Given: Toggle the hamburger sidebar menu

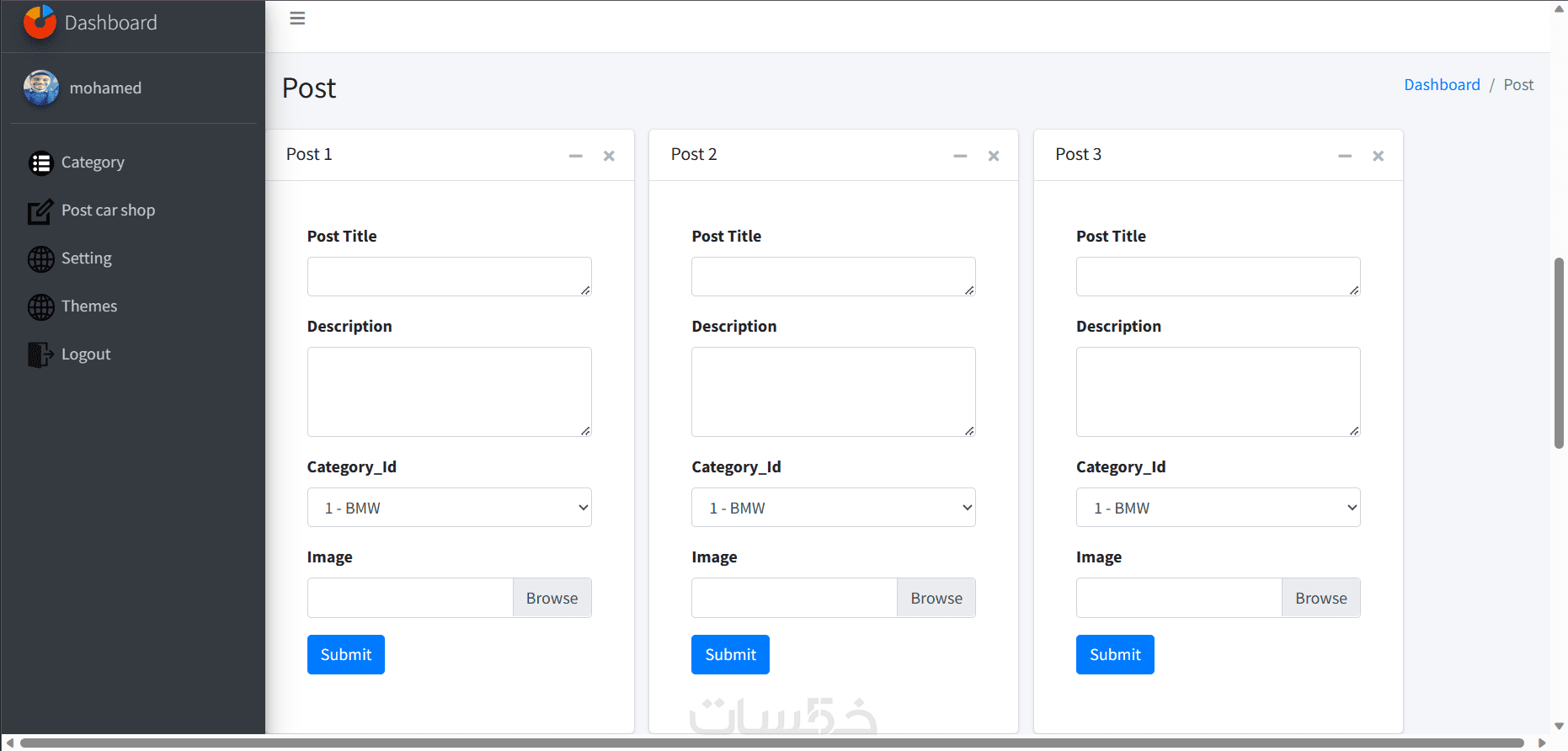Looking at the screenshot, I should [x=297, y=19].
